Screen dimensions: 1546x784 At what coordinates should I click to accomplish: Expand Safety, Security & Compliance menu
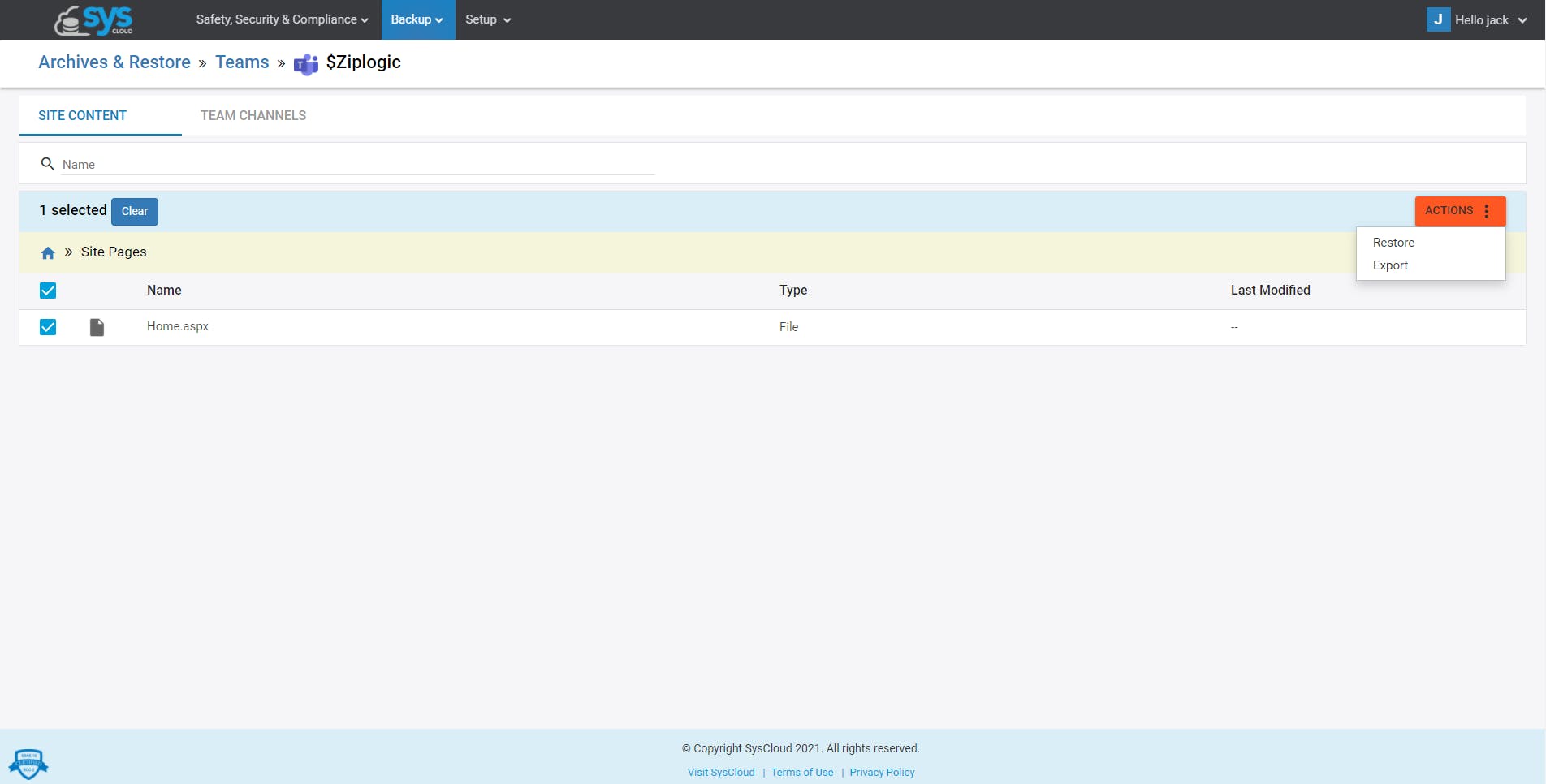pos(282,19)
